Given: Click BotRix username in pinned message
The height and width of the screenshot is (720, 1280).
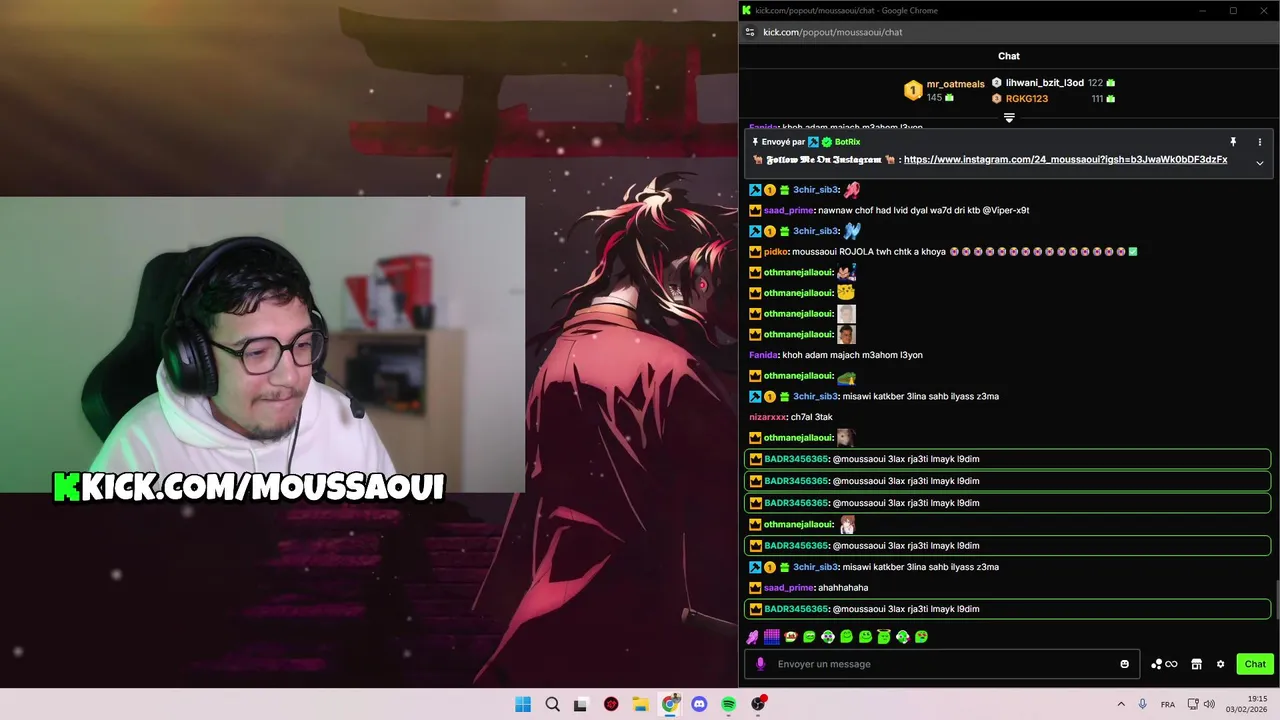Looking at the screenshot, I should click(x=847, y=142).
